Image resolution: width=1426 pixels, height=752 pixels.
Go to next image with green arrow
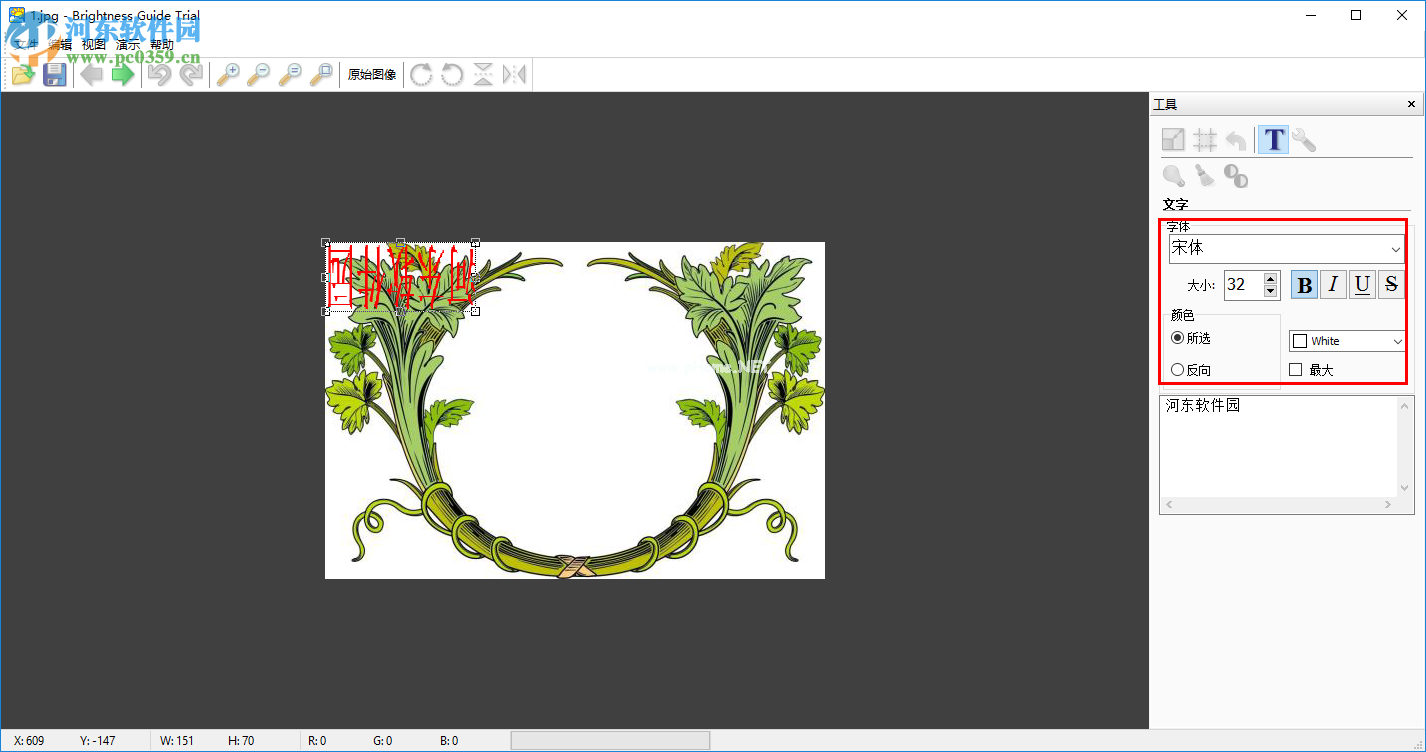tap(123, 75)
